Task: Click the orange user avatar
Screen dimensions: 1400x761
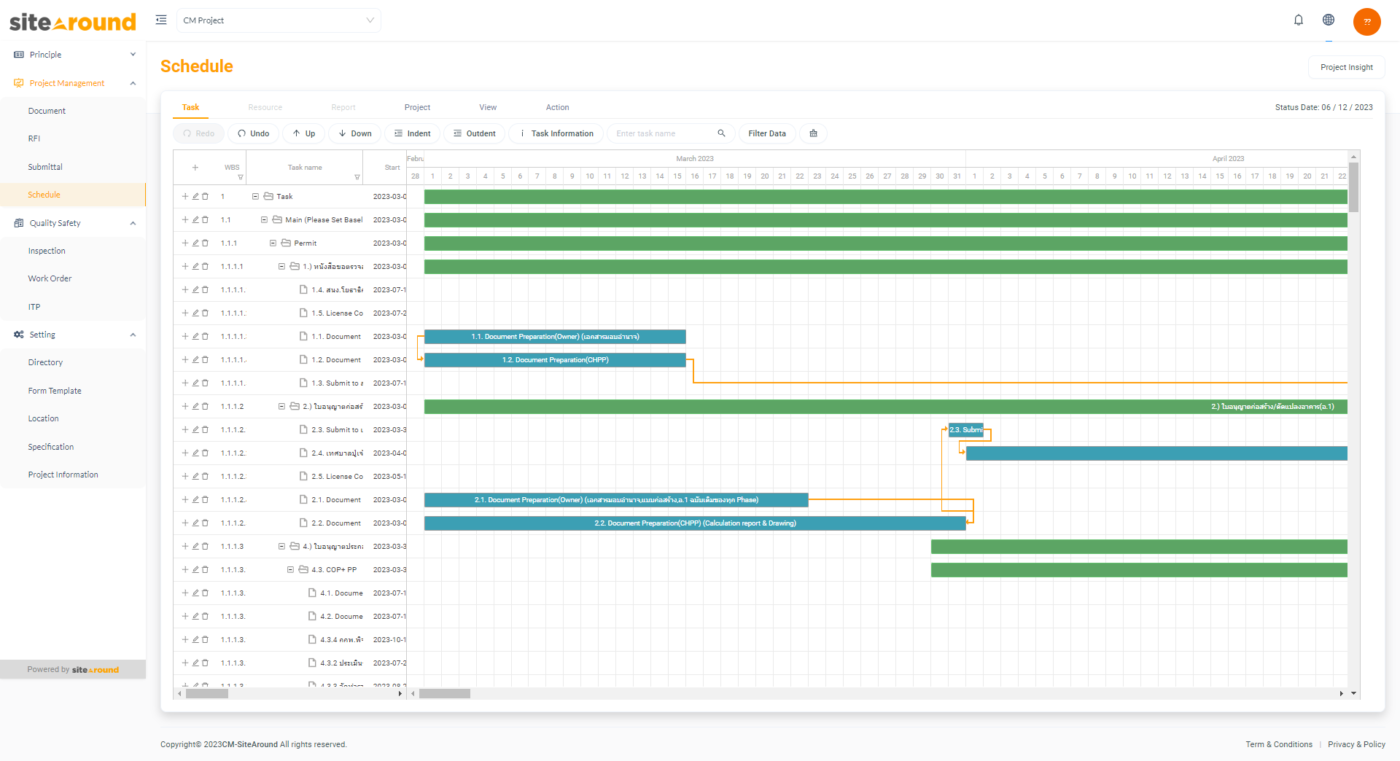Action: click(1366, 21)
